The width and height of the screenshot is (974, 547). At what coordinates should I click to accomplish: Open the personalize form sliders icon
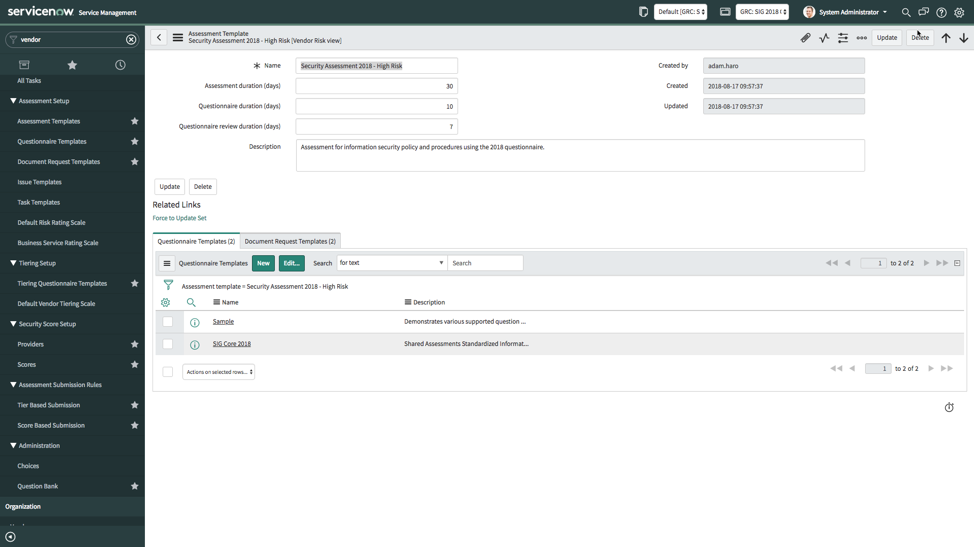point(843,38)
